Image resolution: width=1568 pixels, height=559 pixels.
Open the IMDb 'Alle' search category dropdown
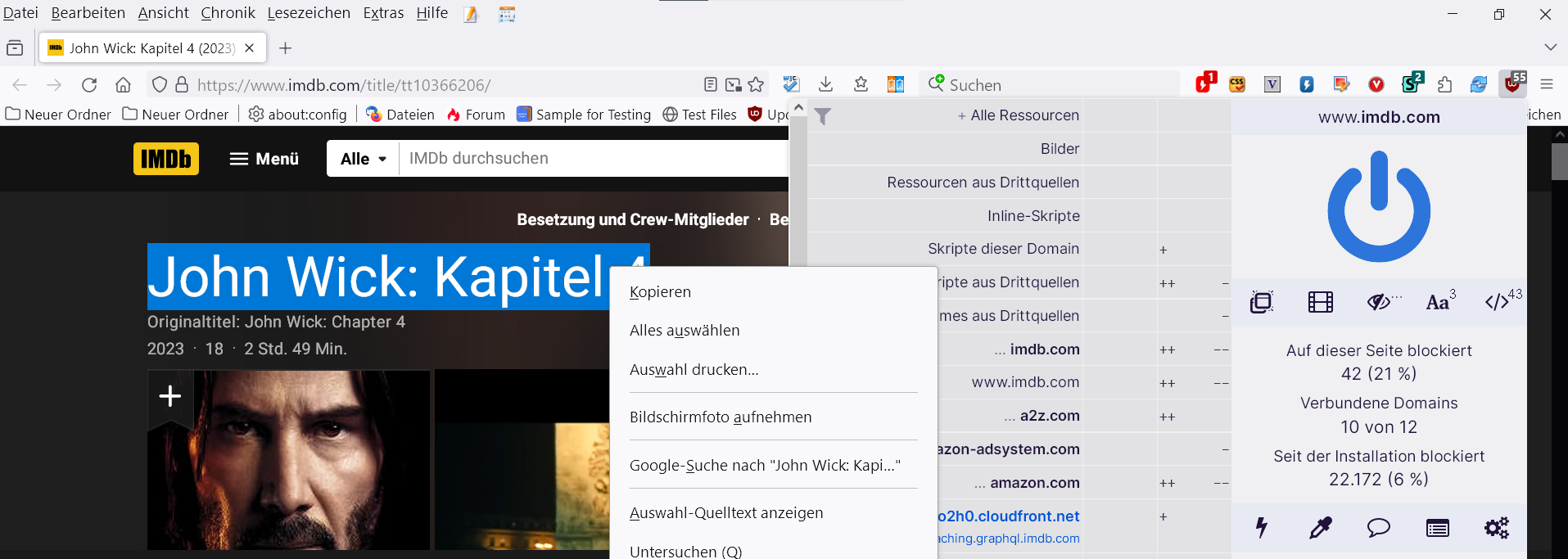coord(363,159)
